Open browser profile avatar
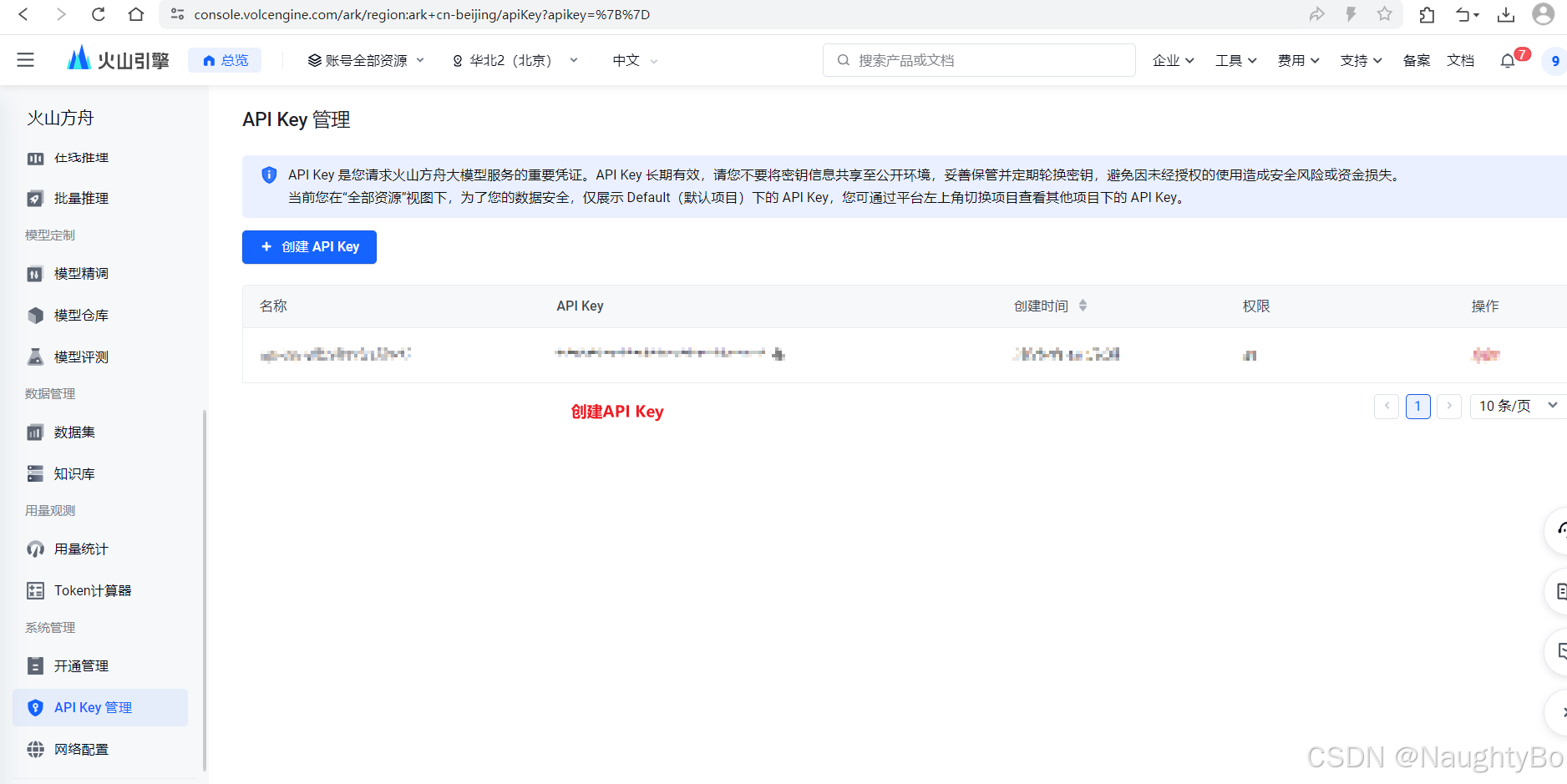Viewport: 1567px width, 784px height. 1544,14
